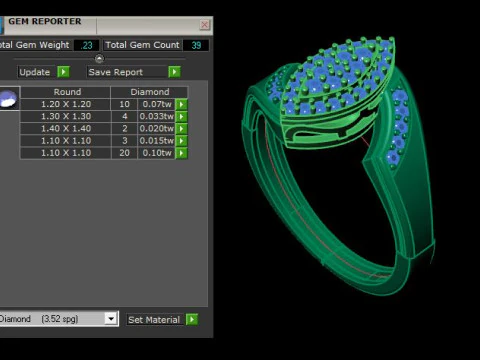
Task: Click the 0.07tw weight cell
Action: pos(157,104)
